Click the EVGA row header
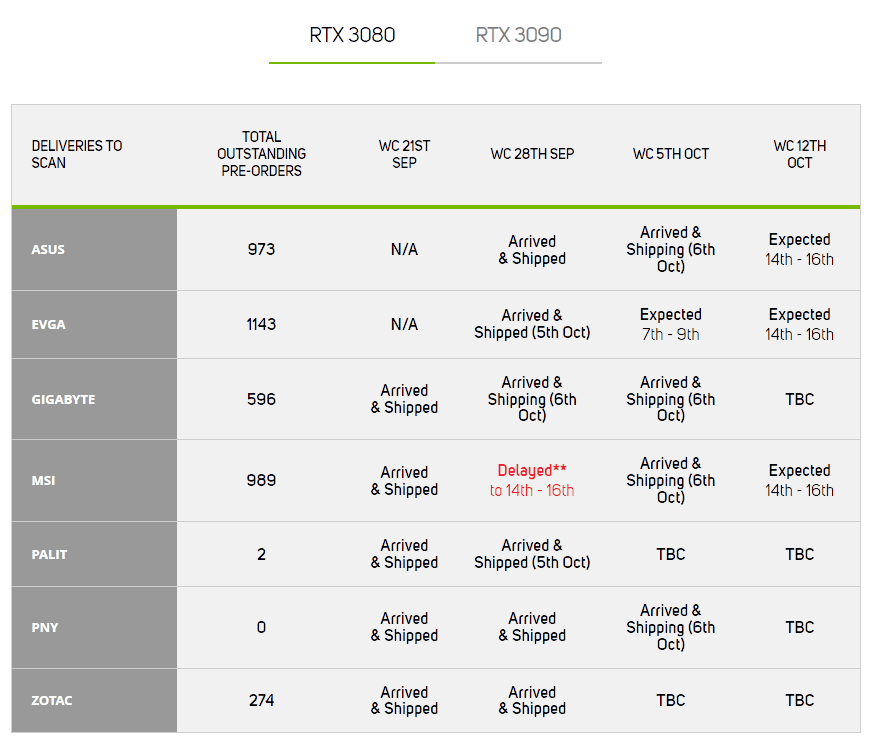 coord(94,324)
